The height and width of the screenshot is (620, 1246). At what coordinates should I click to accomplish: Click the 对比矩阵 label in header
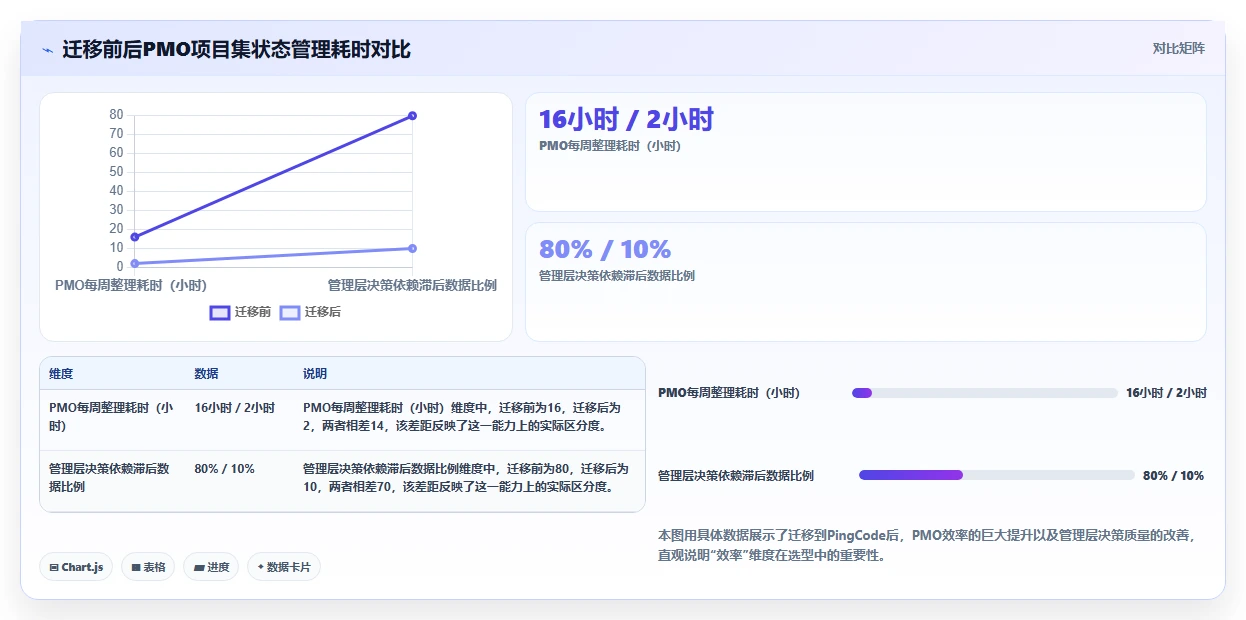[1179, 48]
